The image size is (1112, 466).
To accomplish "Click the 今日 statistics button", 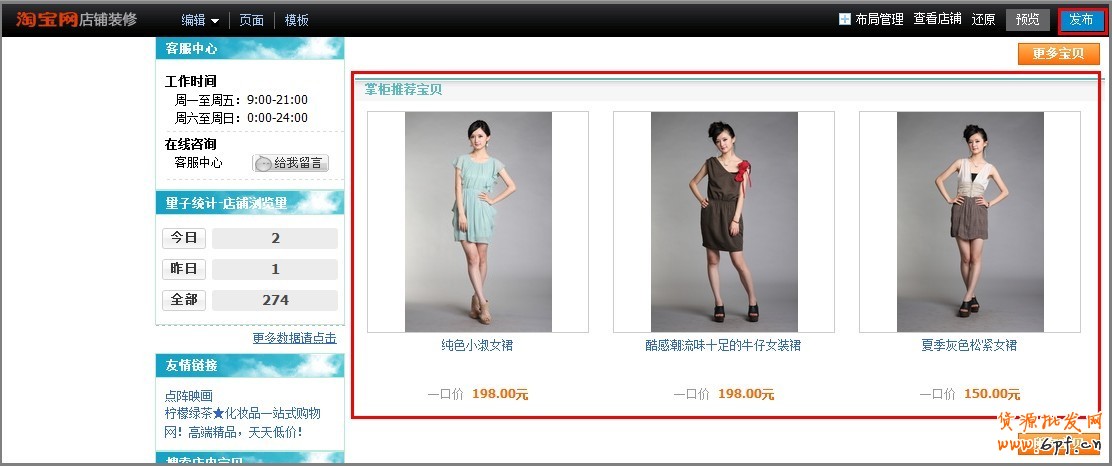I will (x=184, y=238).
